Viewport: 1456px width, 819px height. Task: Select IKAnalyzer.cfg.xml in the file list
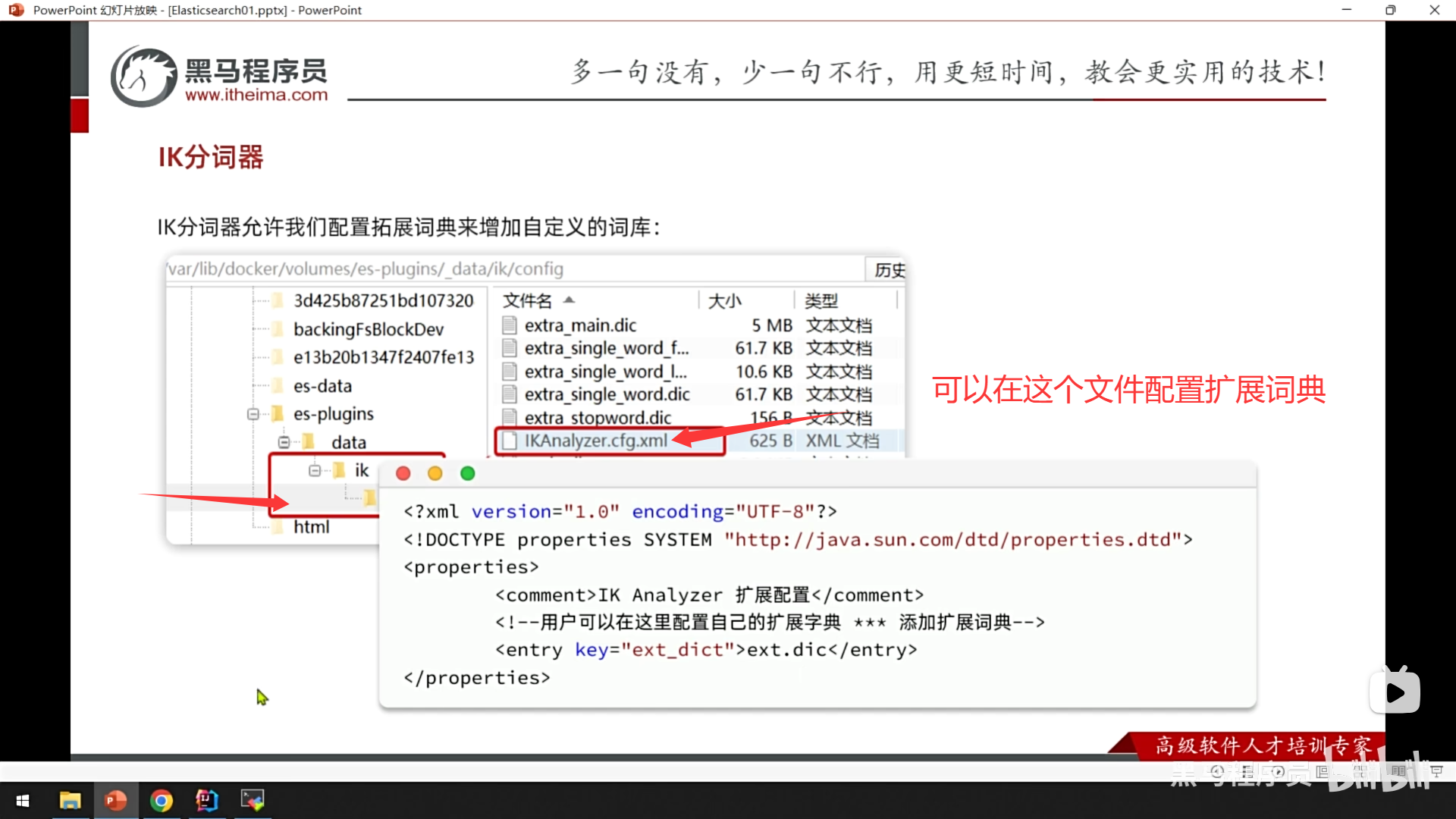tap(595, 441)
